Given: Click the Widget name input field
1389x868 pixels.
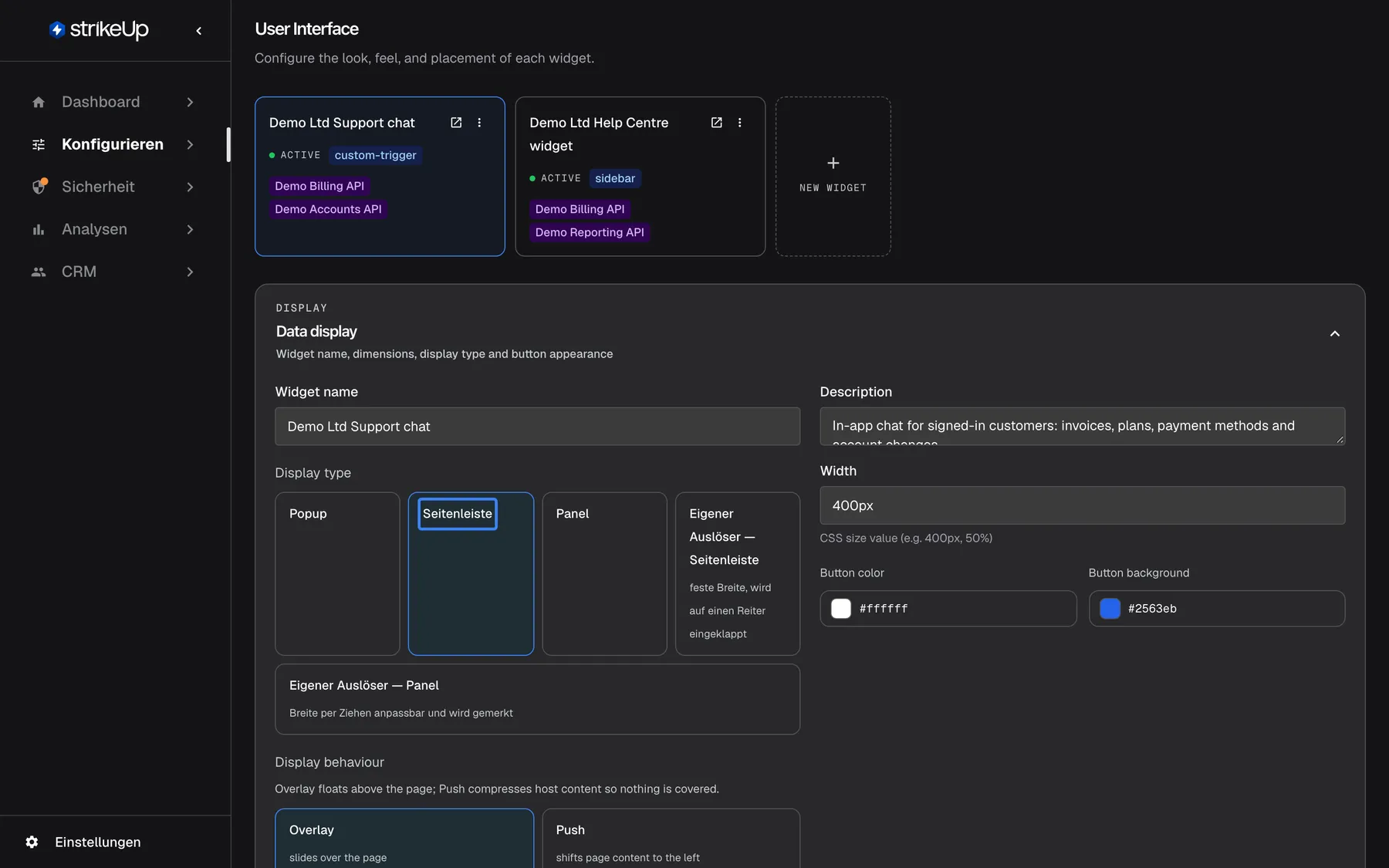Looking at the screenshot, I should (537, 427).
